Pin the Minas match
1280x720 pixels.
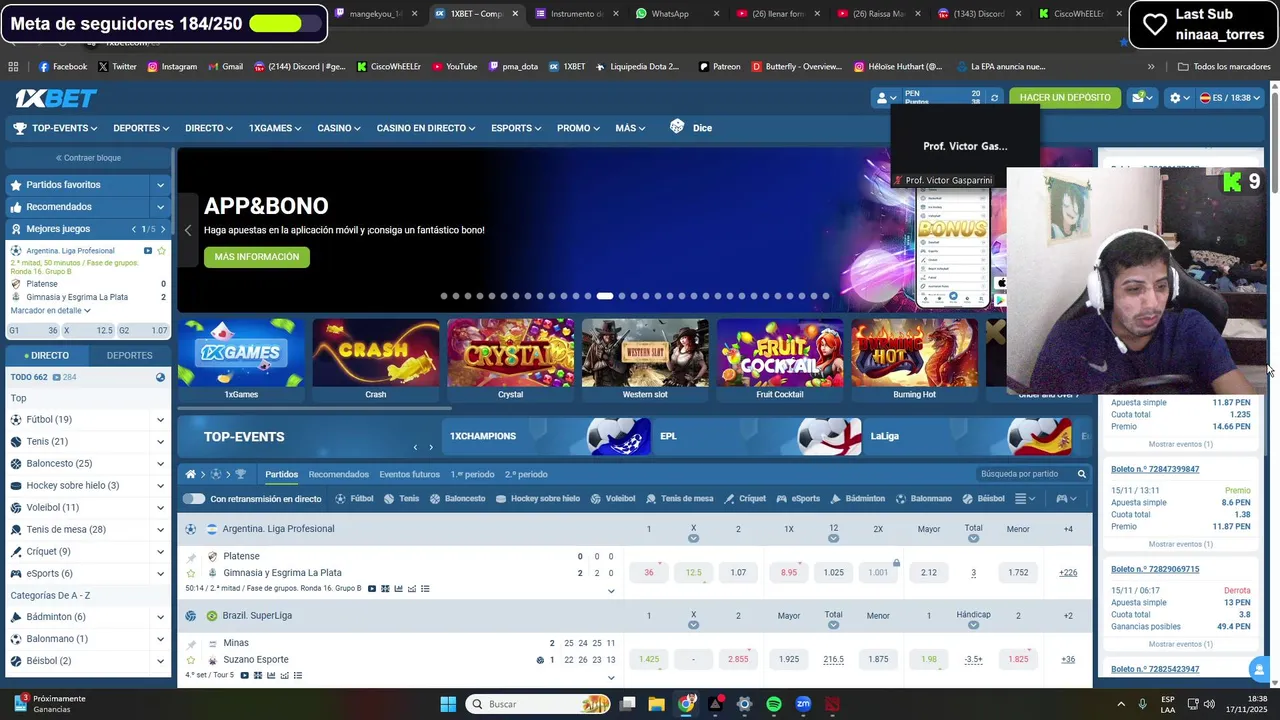pos(191,644)
